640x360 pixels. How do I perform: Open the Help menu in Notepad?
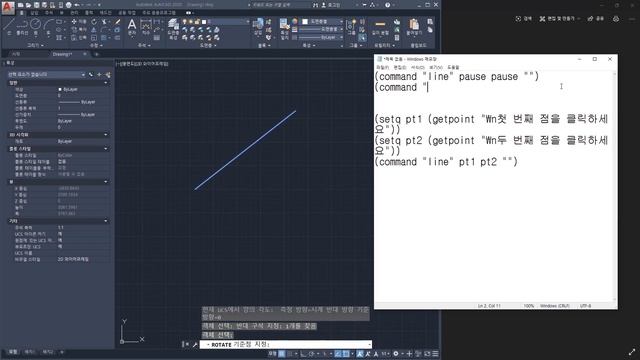[453, 67]
